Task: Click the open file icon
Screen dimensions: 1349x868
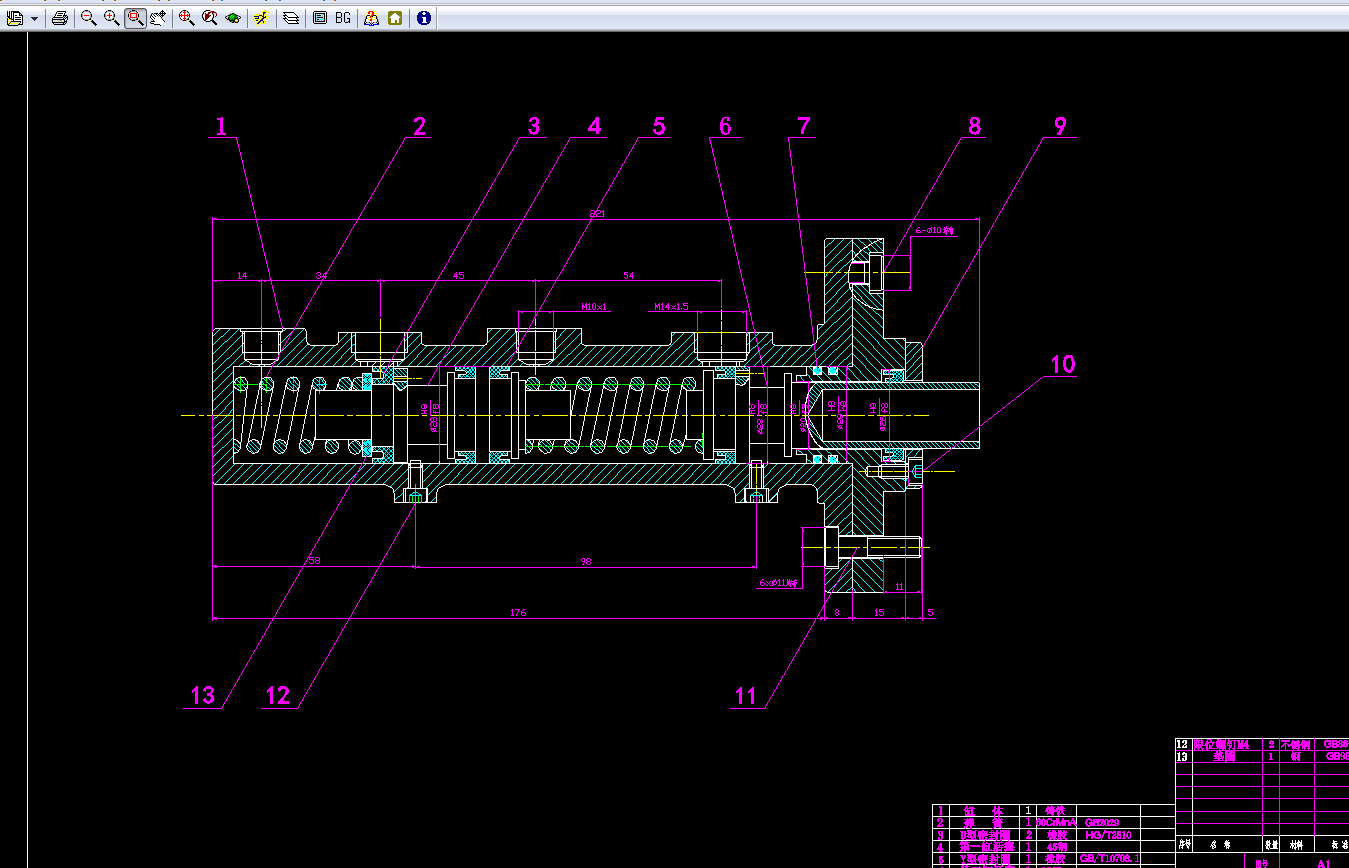Action: pyautogui.click(x=14, y=18)
